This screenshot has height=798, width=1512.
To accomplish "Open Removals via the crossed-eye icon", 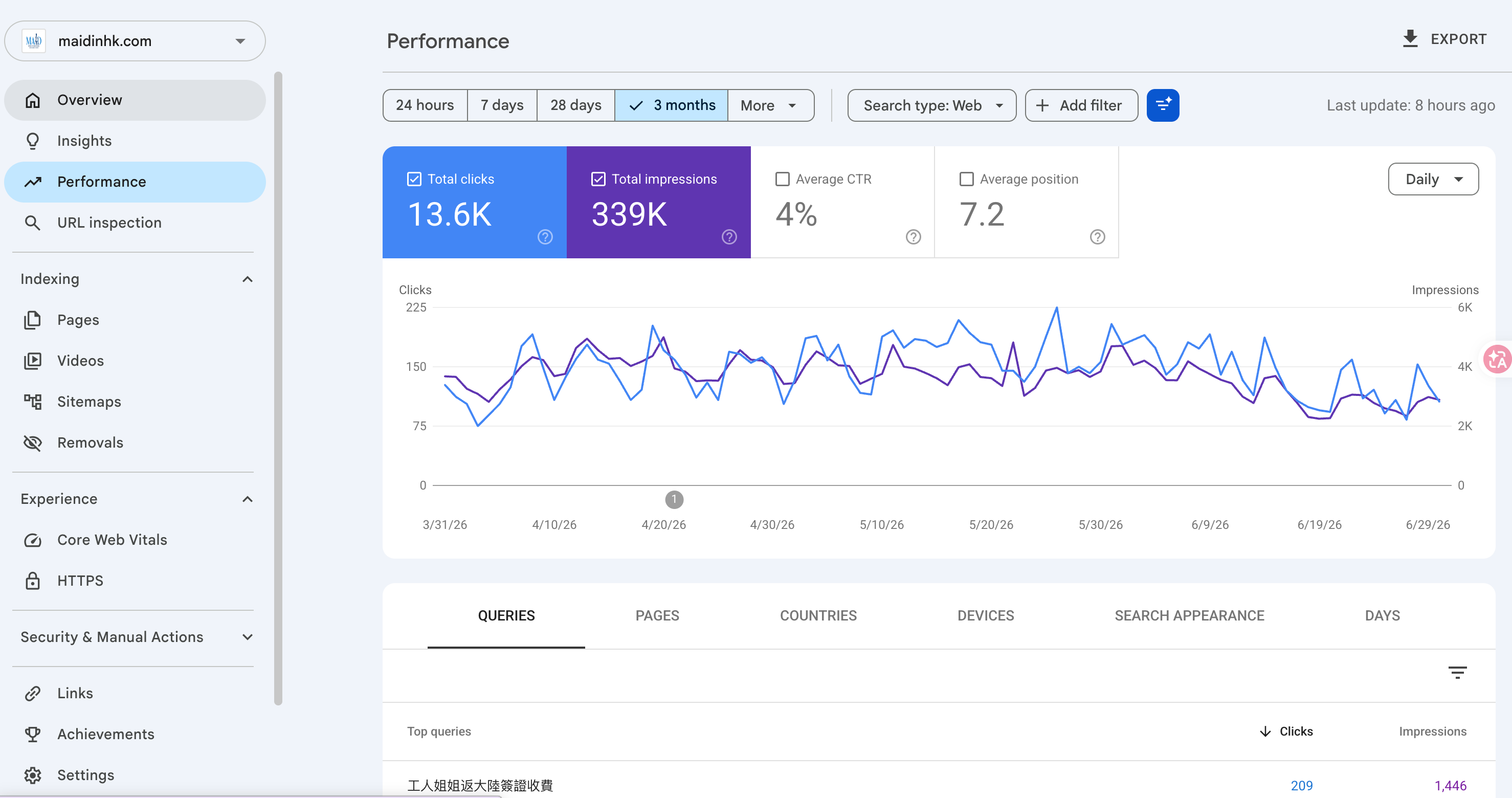I will [x=33, y=443].
